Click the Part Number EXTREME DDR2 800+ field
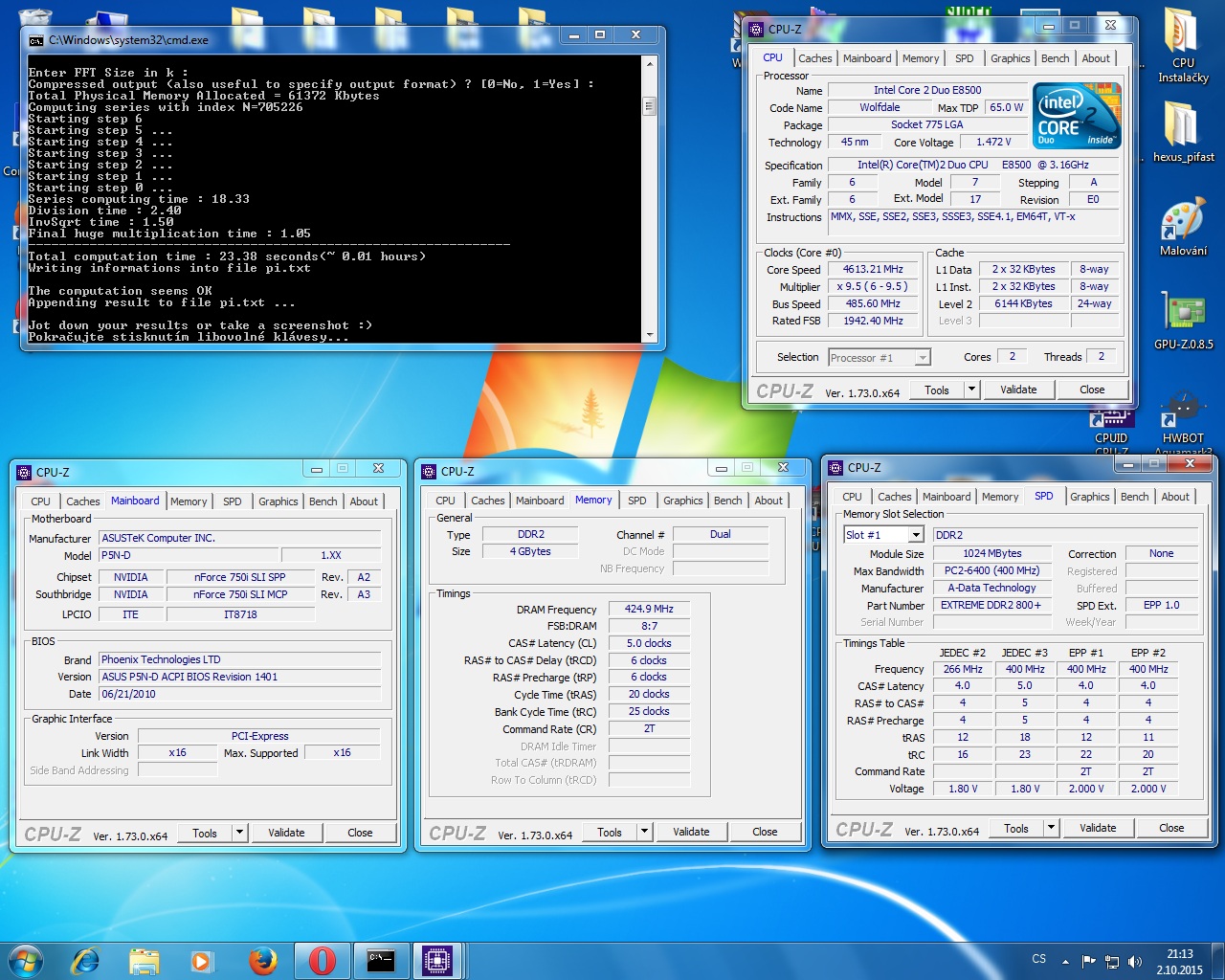The width and height of the screenshot is (1225, 980). pyautogui.click(x=991, y=605)
